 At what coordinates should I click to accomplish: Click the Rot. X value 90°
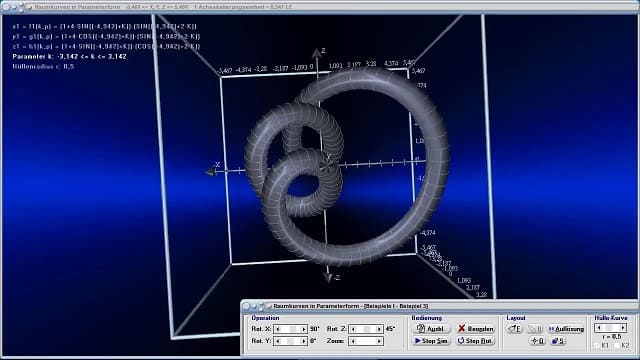point(314,329)
